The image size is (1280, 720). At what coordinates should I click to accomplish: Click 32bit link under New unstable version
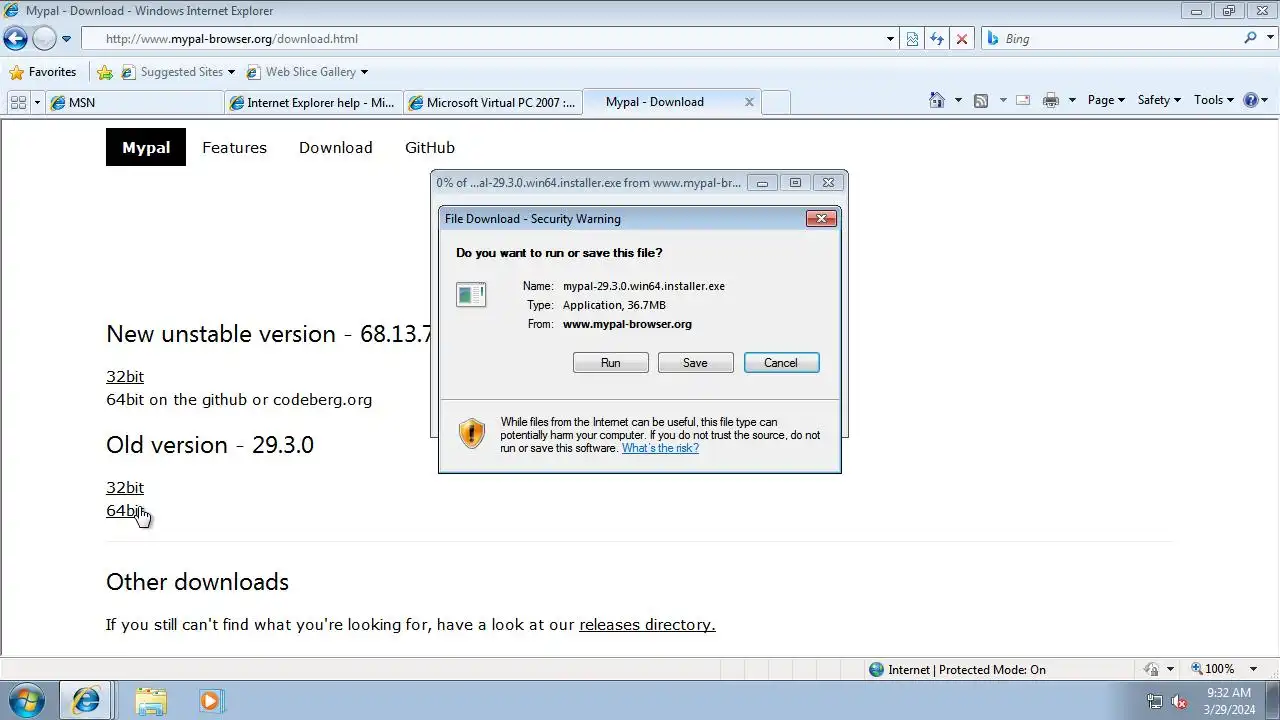(x=125, y=376)
